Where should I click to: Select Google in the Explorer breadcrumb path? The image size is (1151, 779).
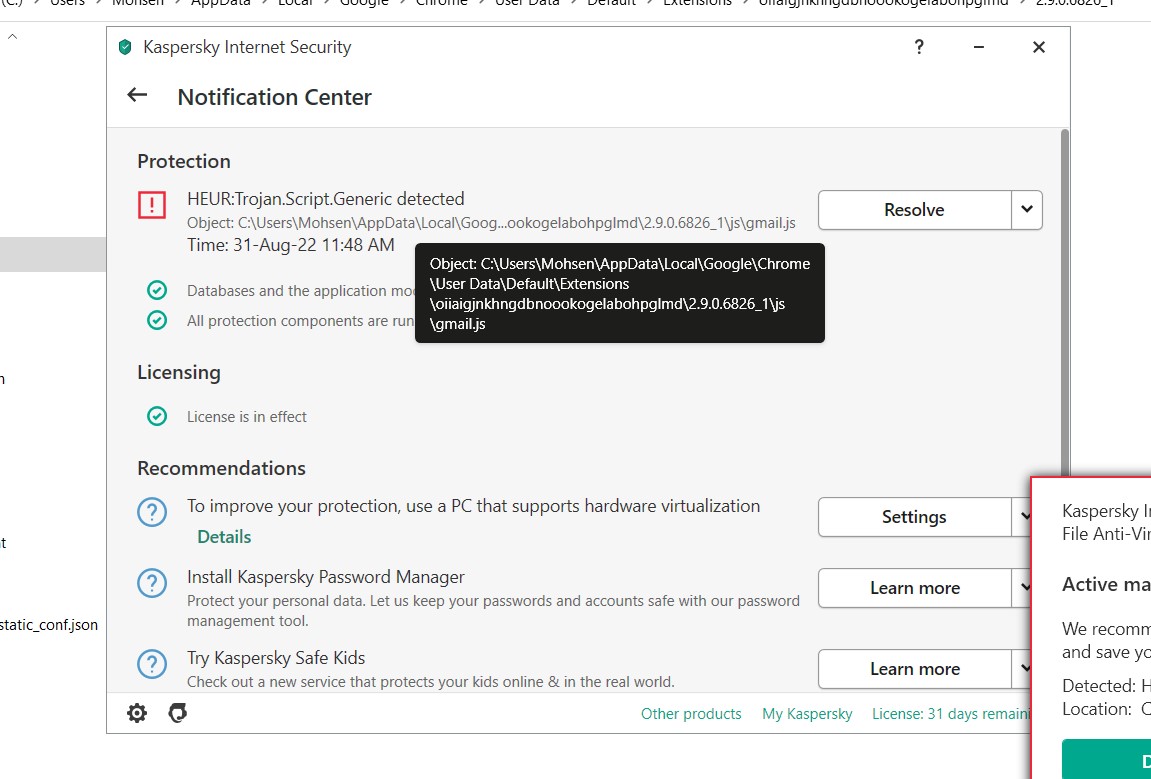[x=363, y=4]
